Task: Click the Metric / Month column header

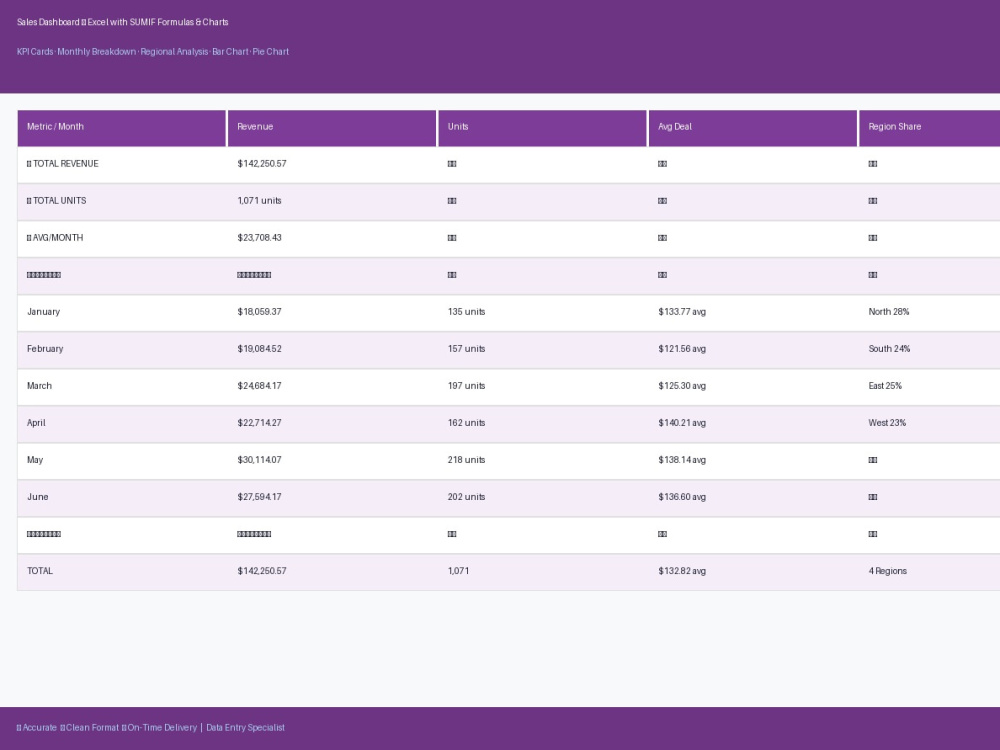Action: pyautogui.click(x=122, y=128)
